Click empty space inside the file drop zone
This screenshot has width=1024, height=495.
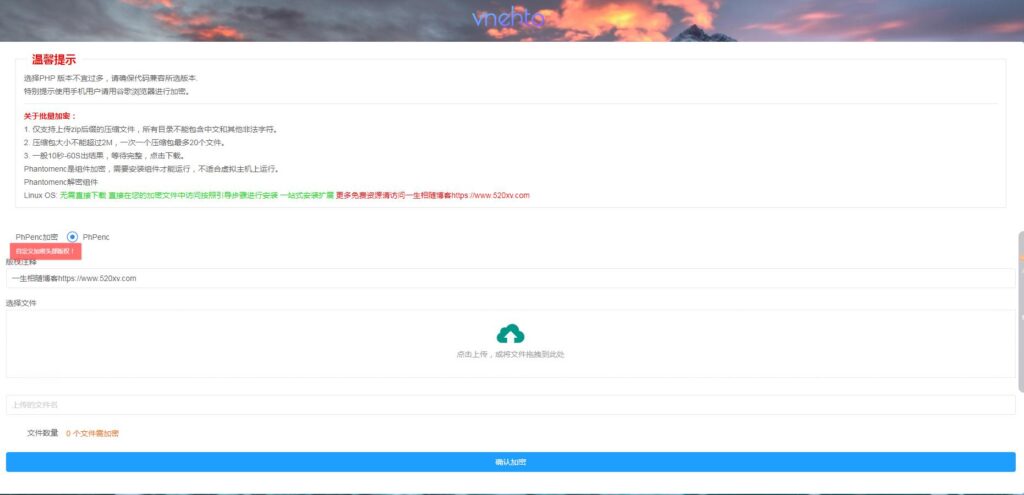[x=250, y=343]
